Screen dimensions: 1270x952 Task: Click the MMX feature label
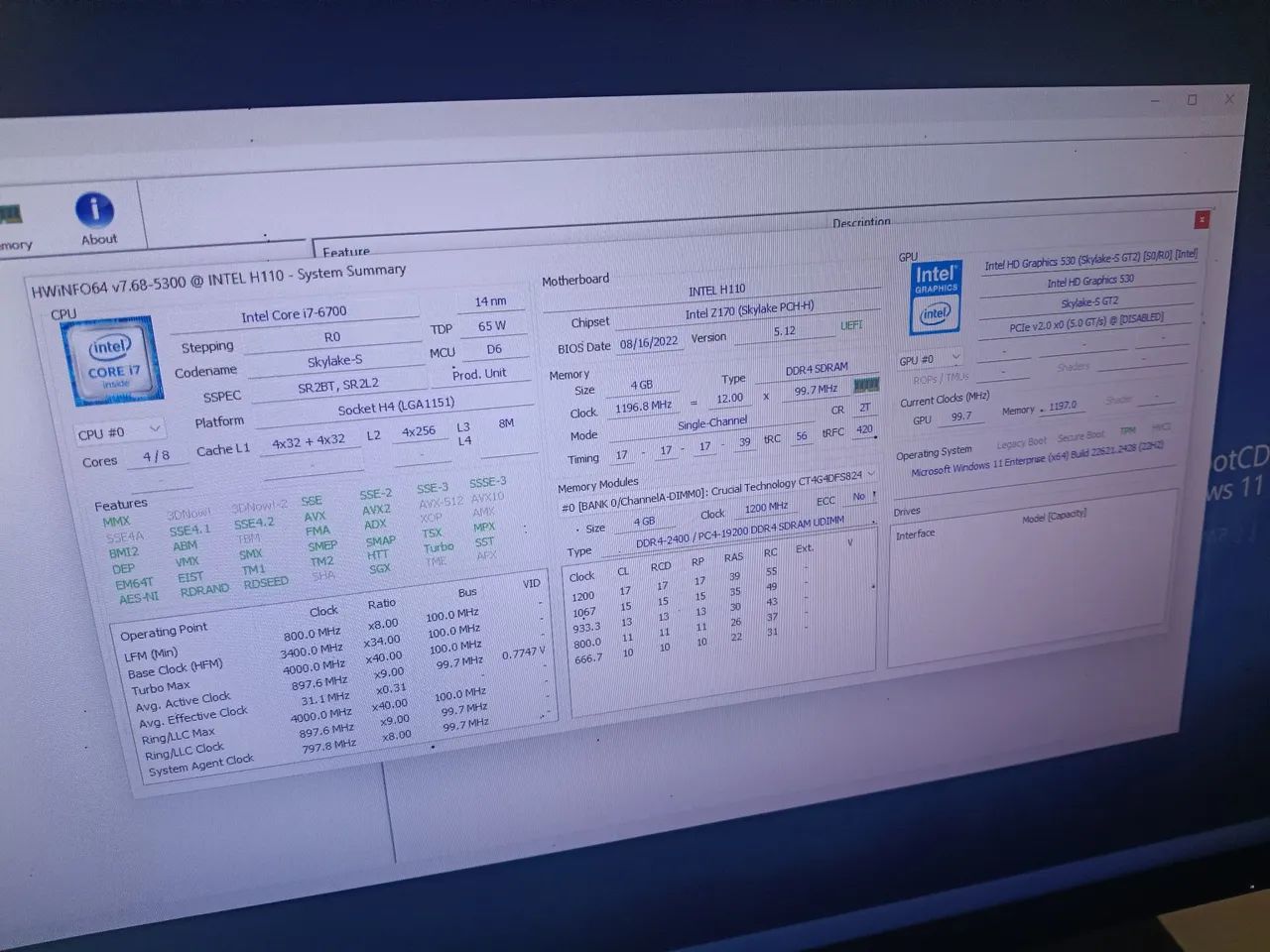pyautogui.click(x=116, y=522)
